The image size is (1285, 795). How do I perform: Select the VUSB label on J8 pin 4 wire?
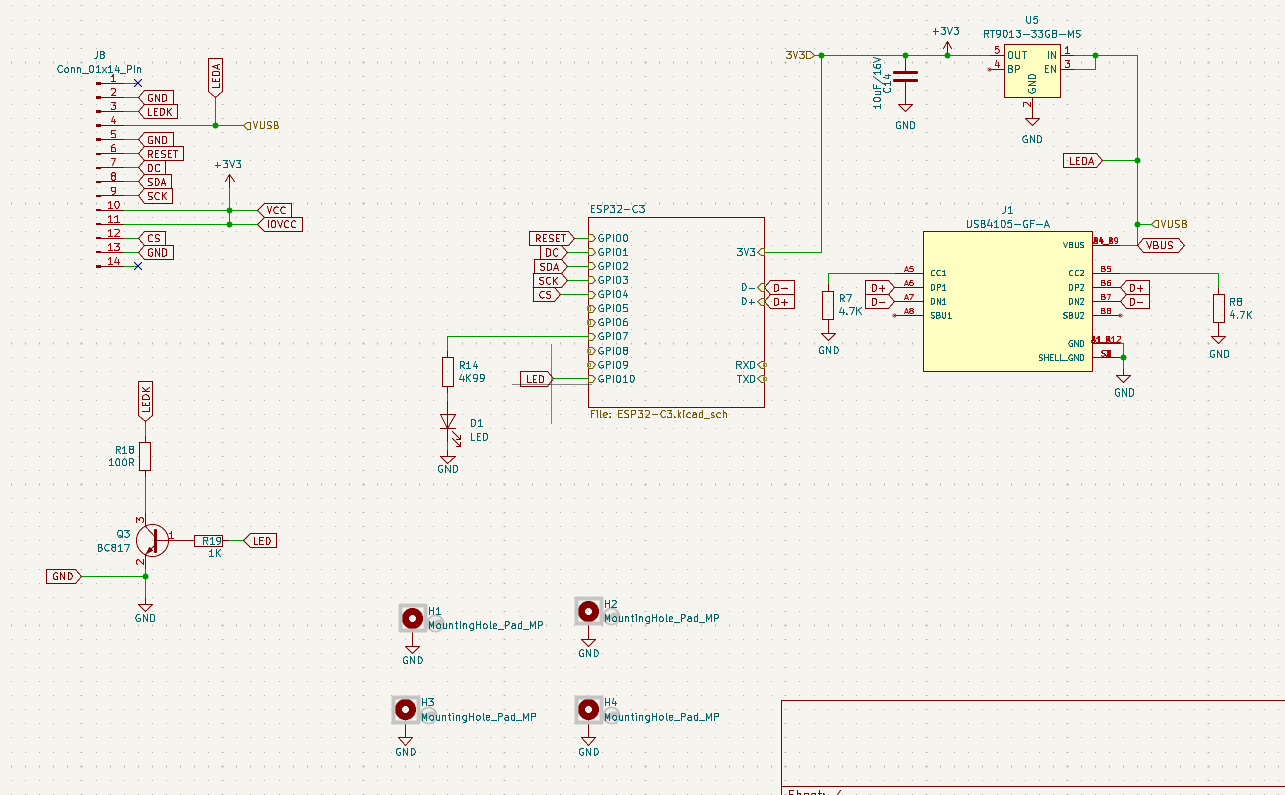click(262, 126)
